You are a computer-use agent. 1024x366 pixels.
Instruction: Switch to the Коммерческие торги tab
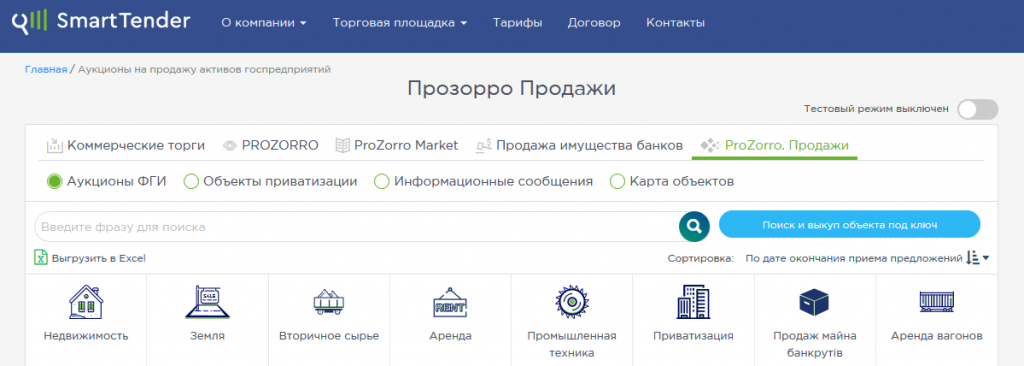tap(126, 145)
